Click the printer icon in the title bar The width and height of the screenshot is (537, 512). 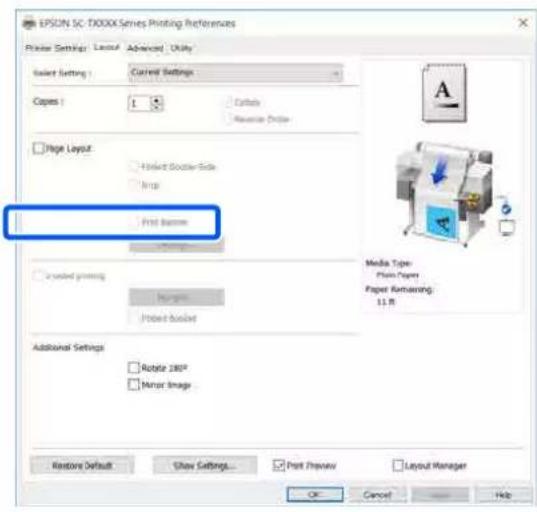tap(29, 24)
